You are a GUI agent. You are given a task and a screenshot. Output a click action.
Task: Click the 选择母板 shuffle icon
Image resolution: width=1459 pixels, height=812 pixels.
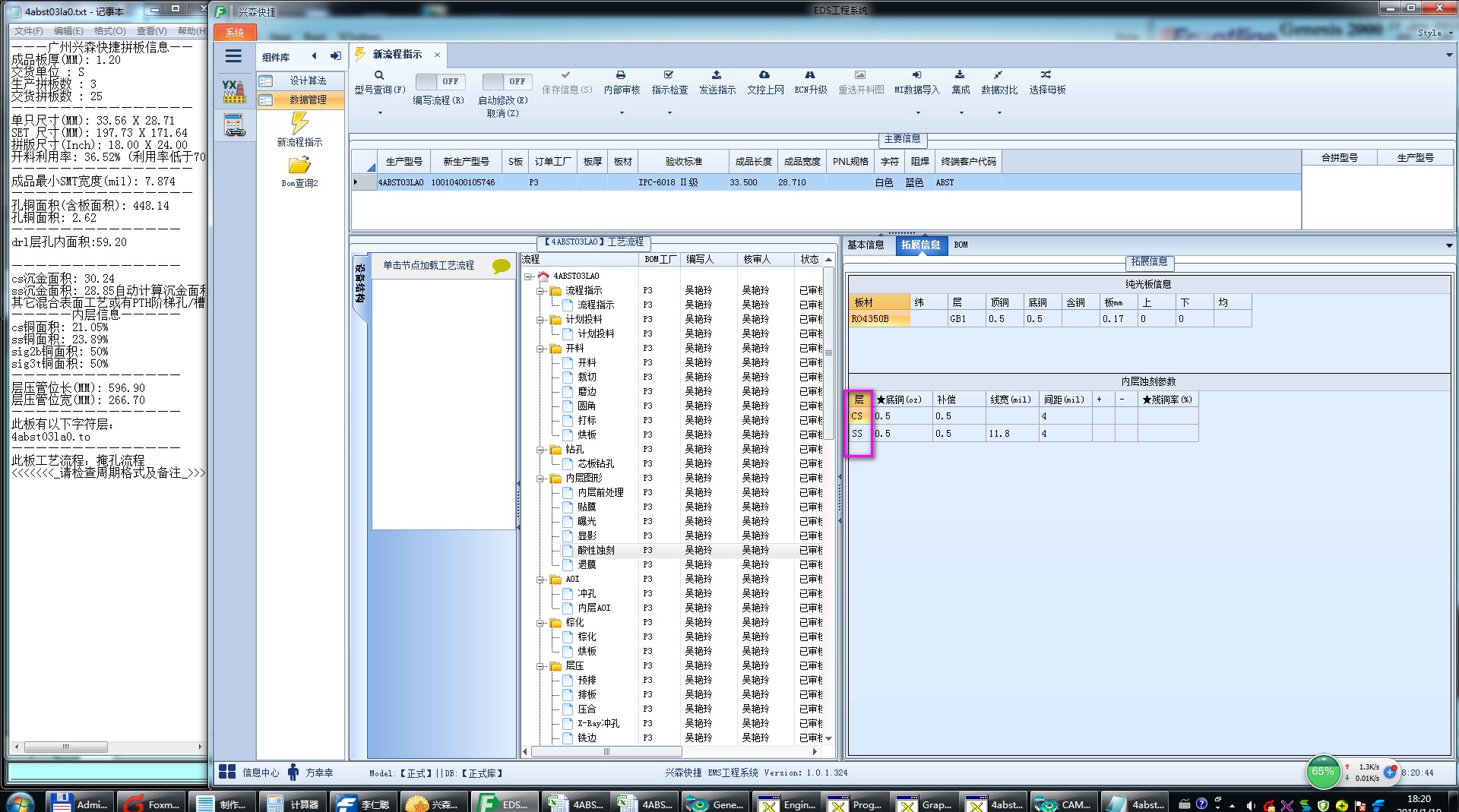coord(1046,75)
